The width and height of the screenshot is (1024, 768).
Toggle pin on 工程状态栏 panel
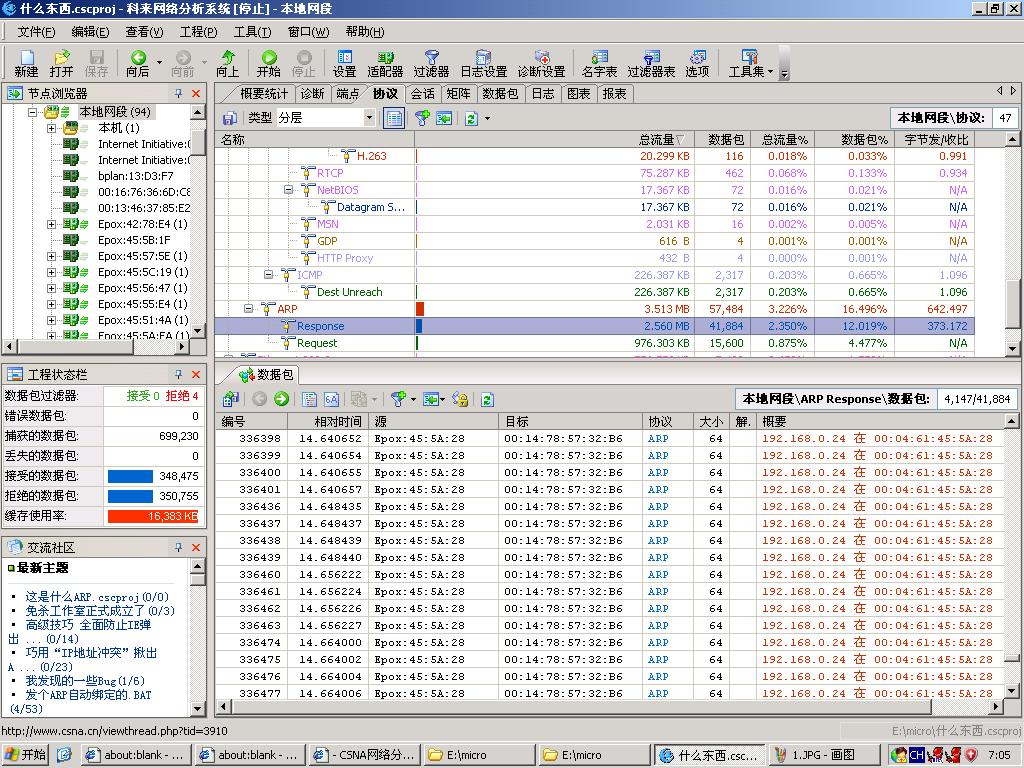pos(178,374)
